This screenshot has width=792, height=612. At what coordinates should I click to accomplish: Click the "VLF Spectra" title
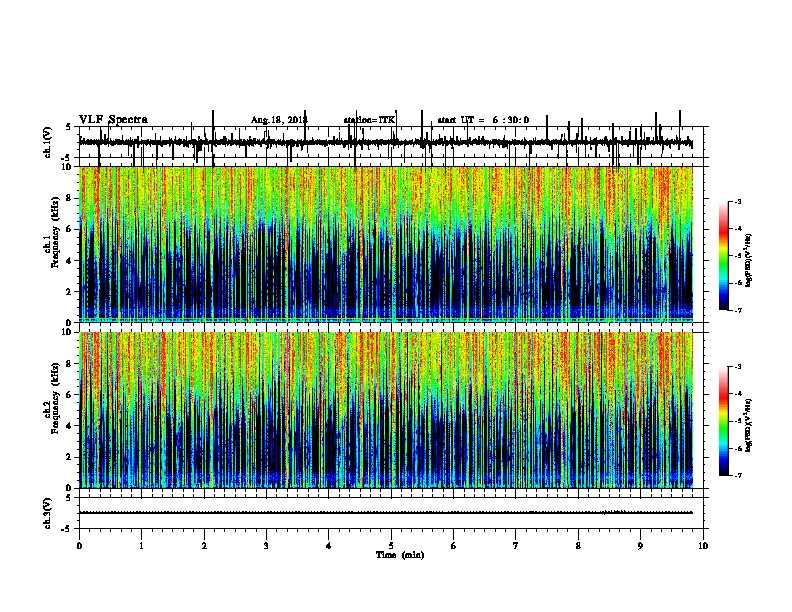click(113, 120)
